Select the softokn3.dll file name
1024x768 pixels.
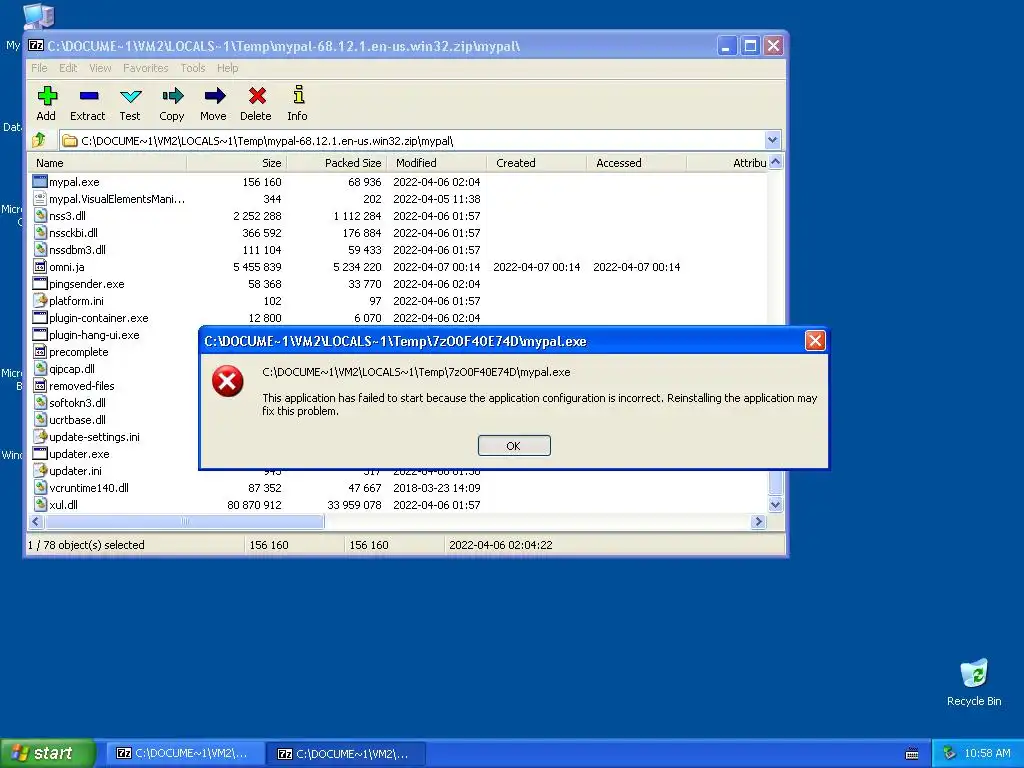pos(77,402)
